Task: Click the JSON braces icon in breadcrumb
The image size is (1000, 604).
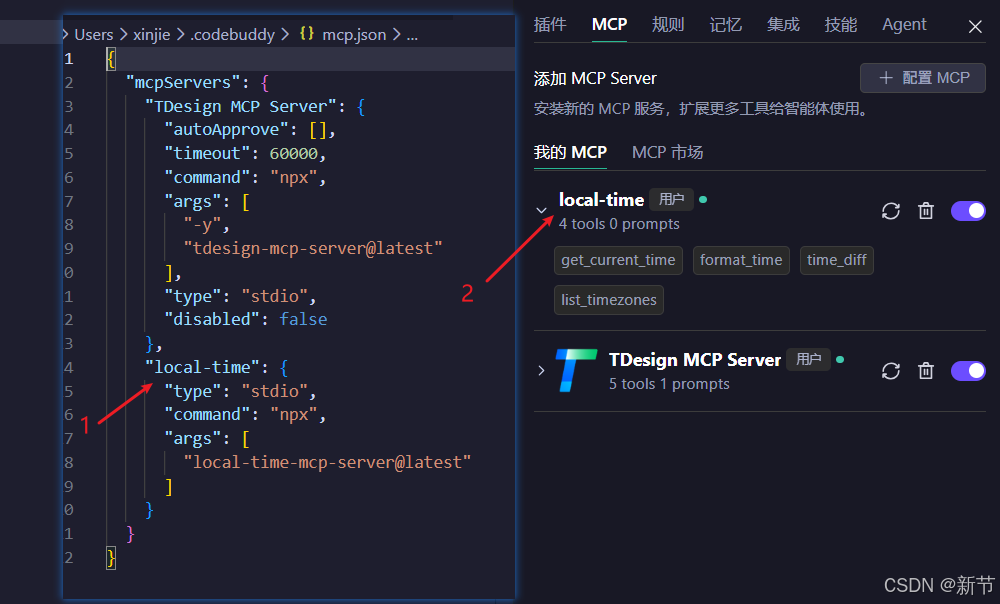Action: [x=307, y=34]
